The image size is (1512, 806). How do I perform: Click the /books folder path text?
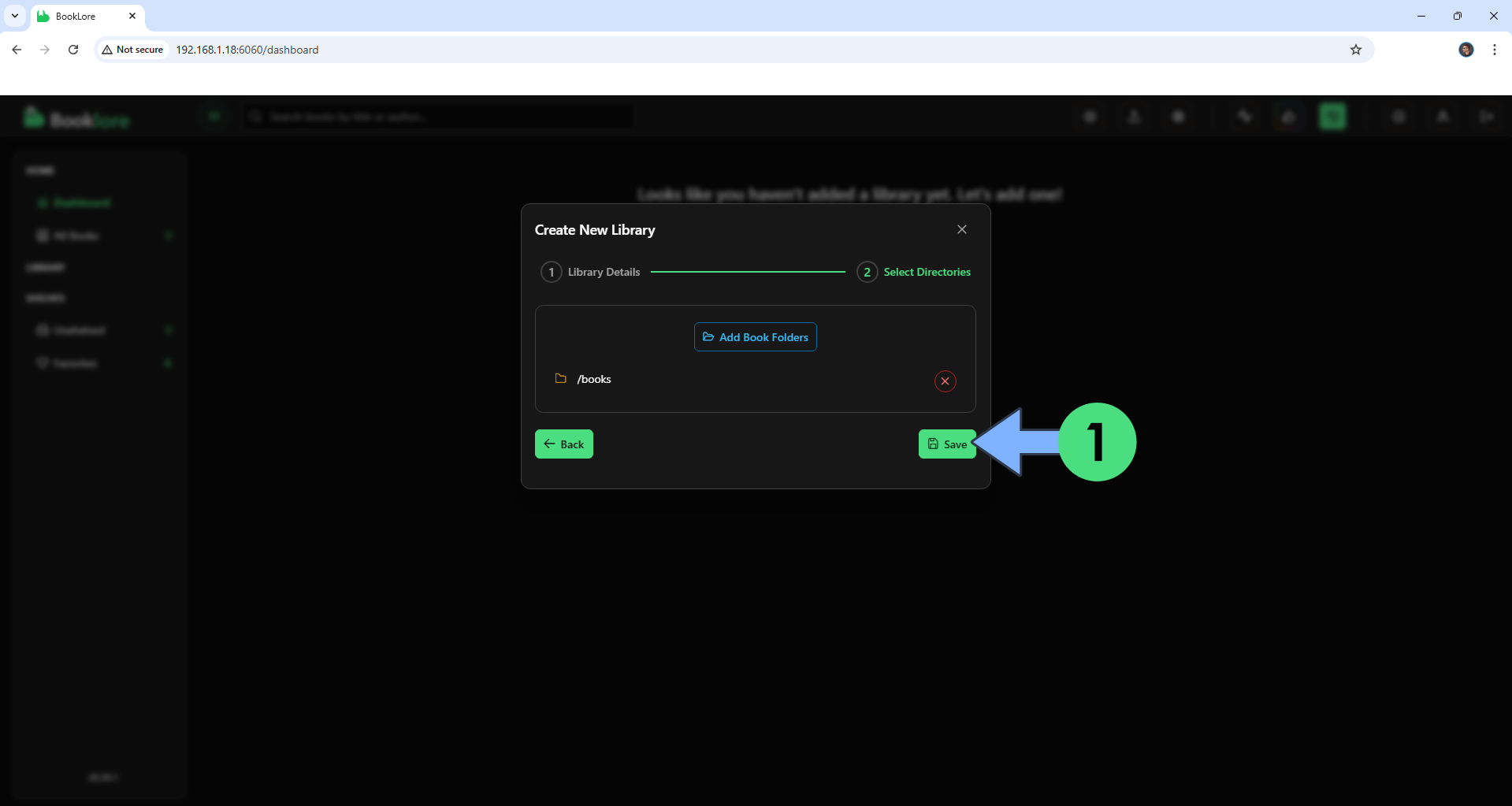594,379
